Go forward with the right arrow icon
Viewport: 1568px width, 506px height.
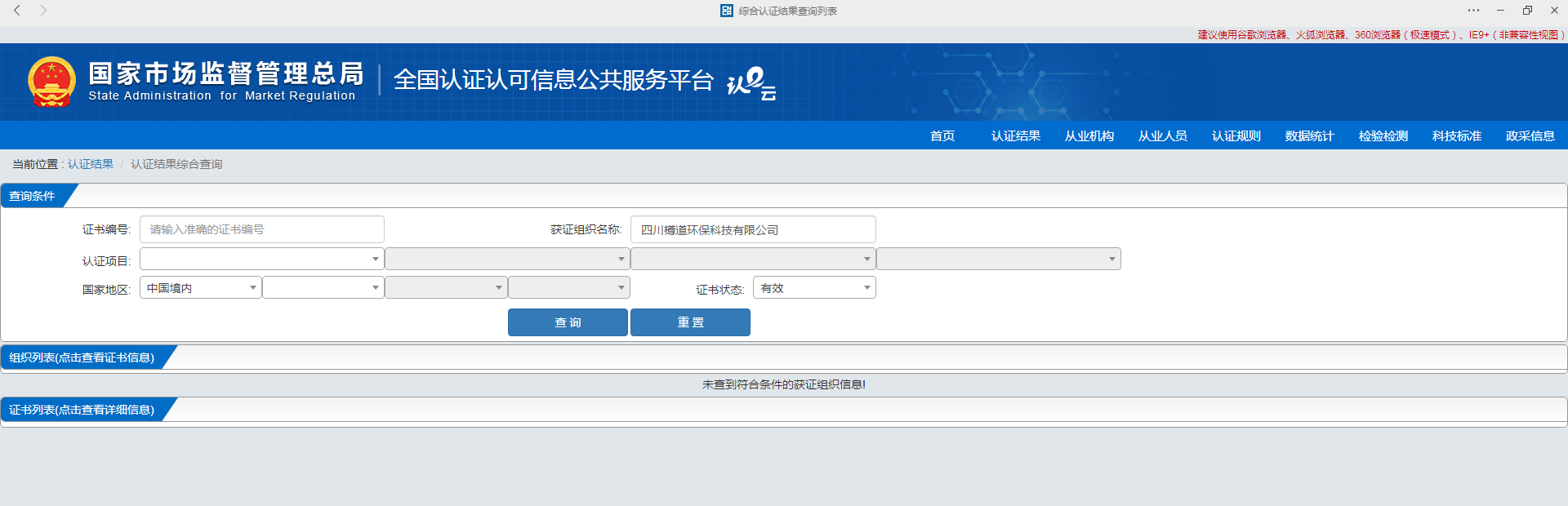click(44, 11)
